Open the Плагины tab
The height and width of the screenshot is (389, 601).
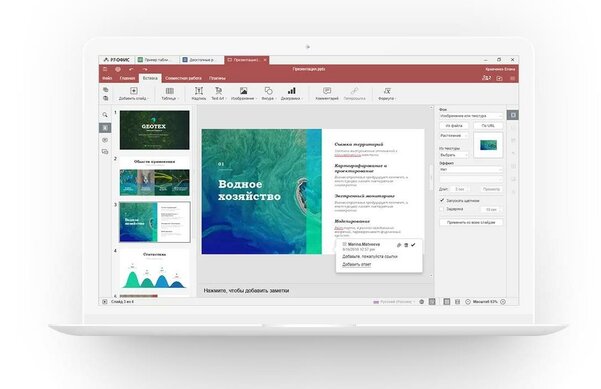217,78
